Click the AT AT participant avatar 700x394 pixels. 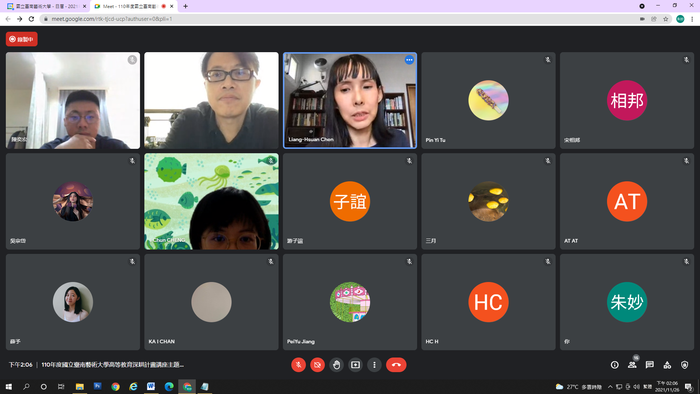point(627,201)
